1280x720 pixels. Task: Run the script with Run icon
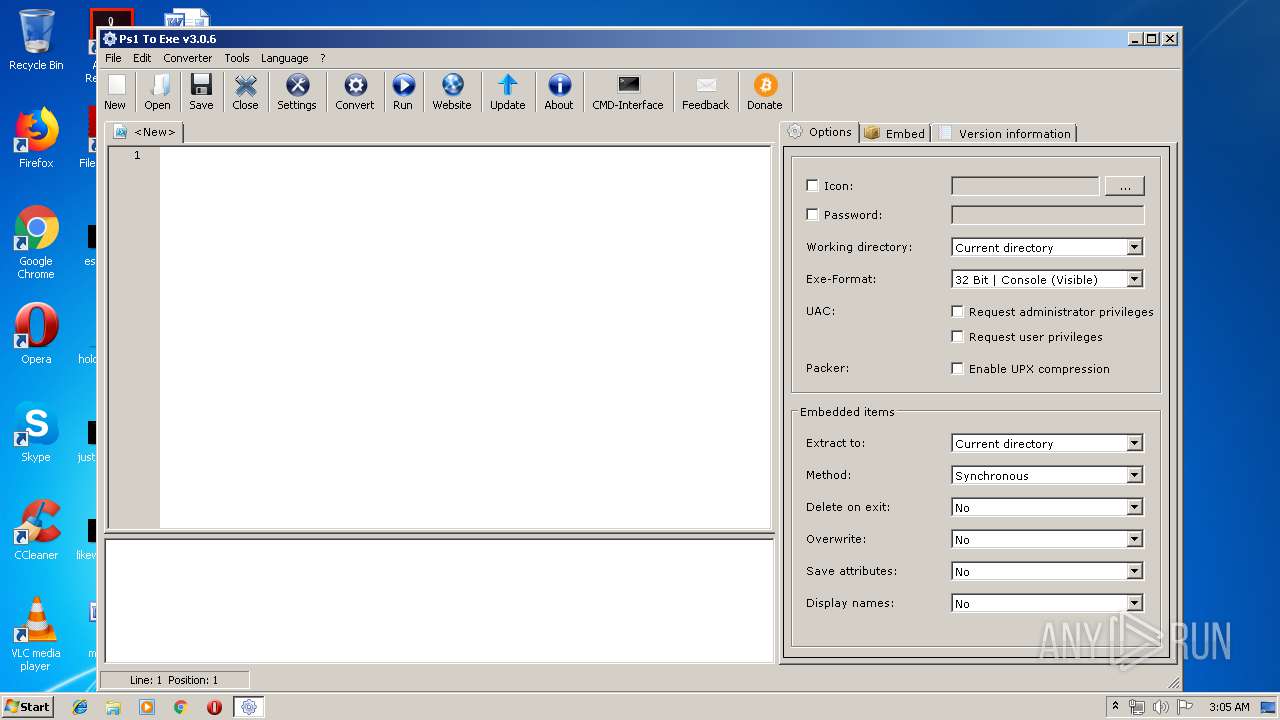(x=403, y=92)
